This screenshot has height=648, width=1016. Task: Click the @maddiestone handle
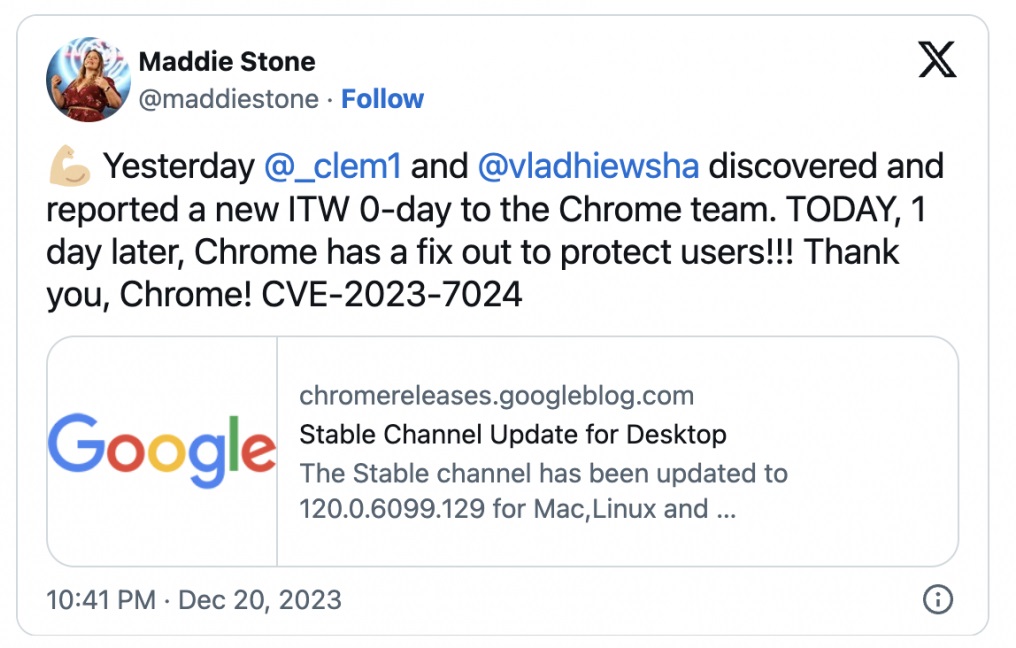[229, 99]
